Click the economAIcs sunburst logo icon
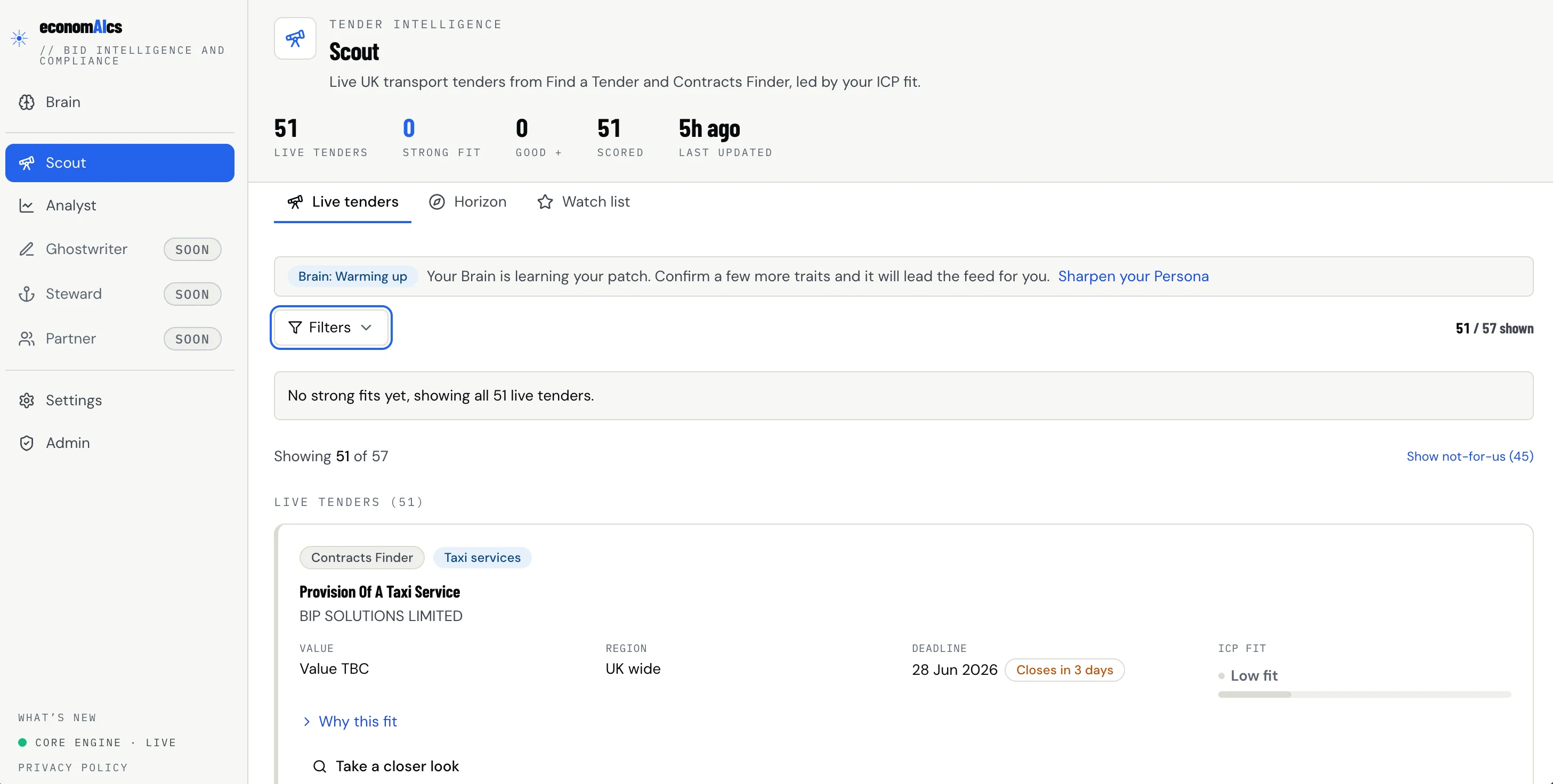 [19, 38]
